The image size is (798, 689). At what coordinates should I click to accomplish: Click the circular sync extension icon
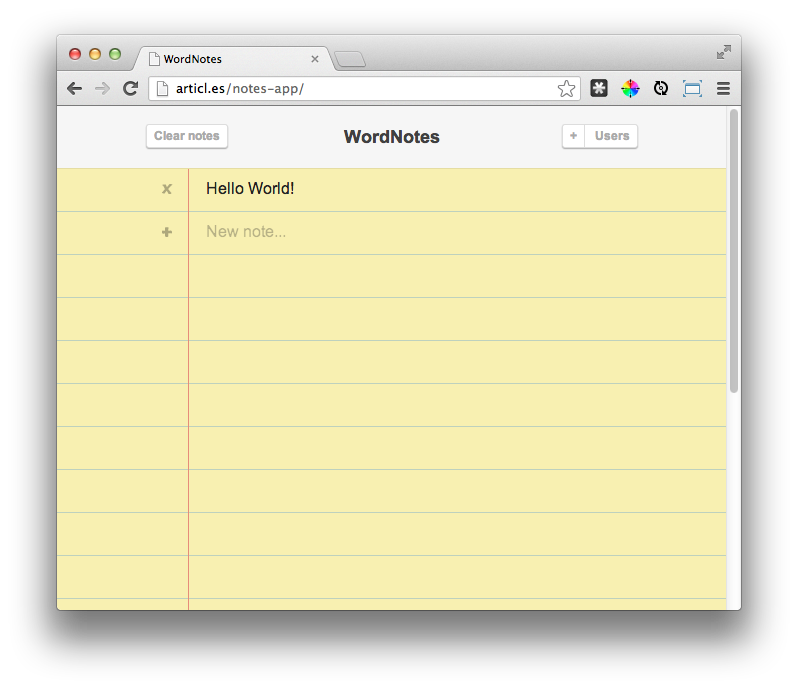click(x=661, y=89)
